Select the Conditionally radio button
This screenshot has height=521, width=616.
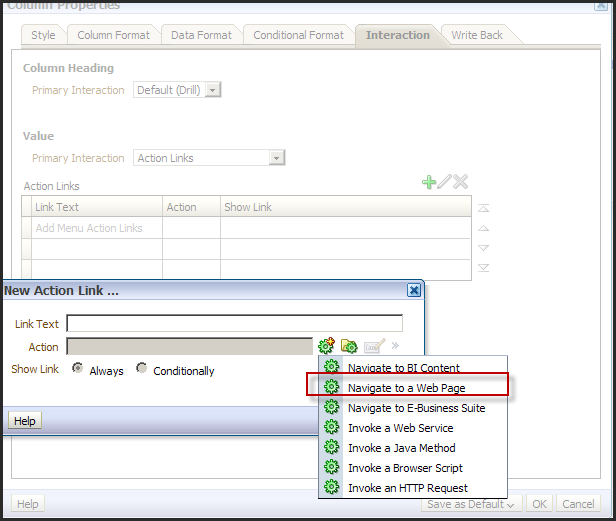[141, 368]
